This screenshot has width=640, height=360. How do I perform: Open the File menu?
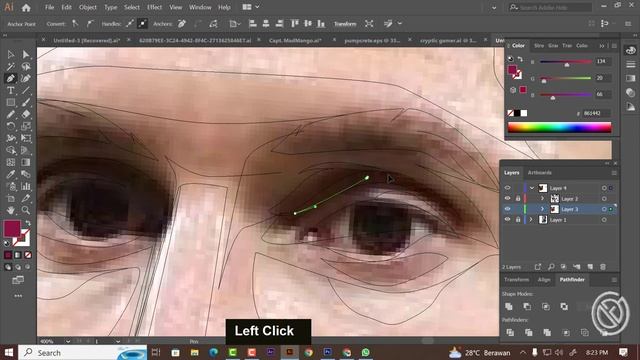click(49, 7)
